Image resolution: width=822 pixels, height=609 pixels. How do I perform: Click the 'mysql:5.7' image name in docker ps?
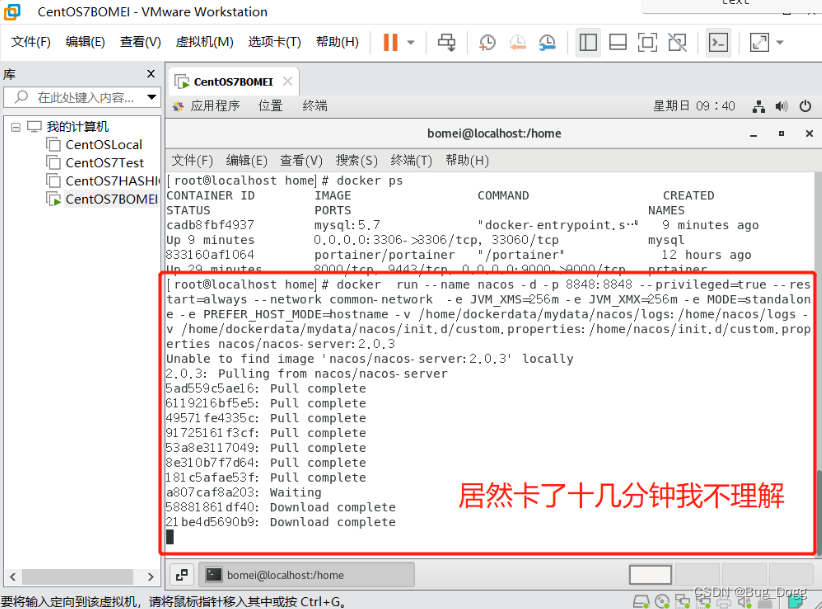(x=347, y=225)
